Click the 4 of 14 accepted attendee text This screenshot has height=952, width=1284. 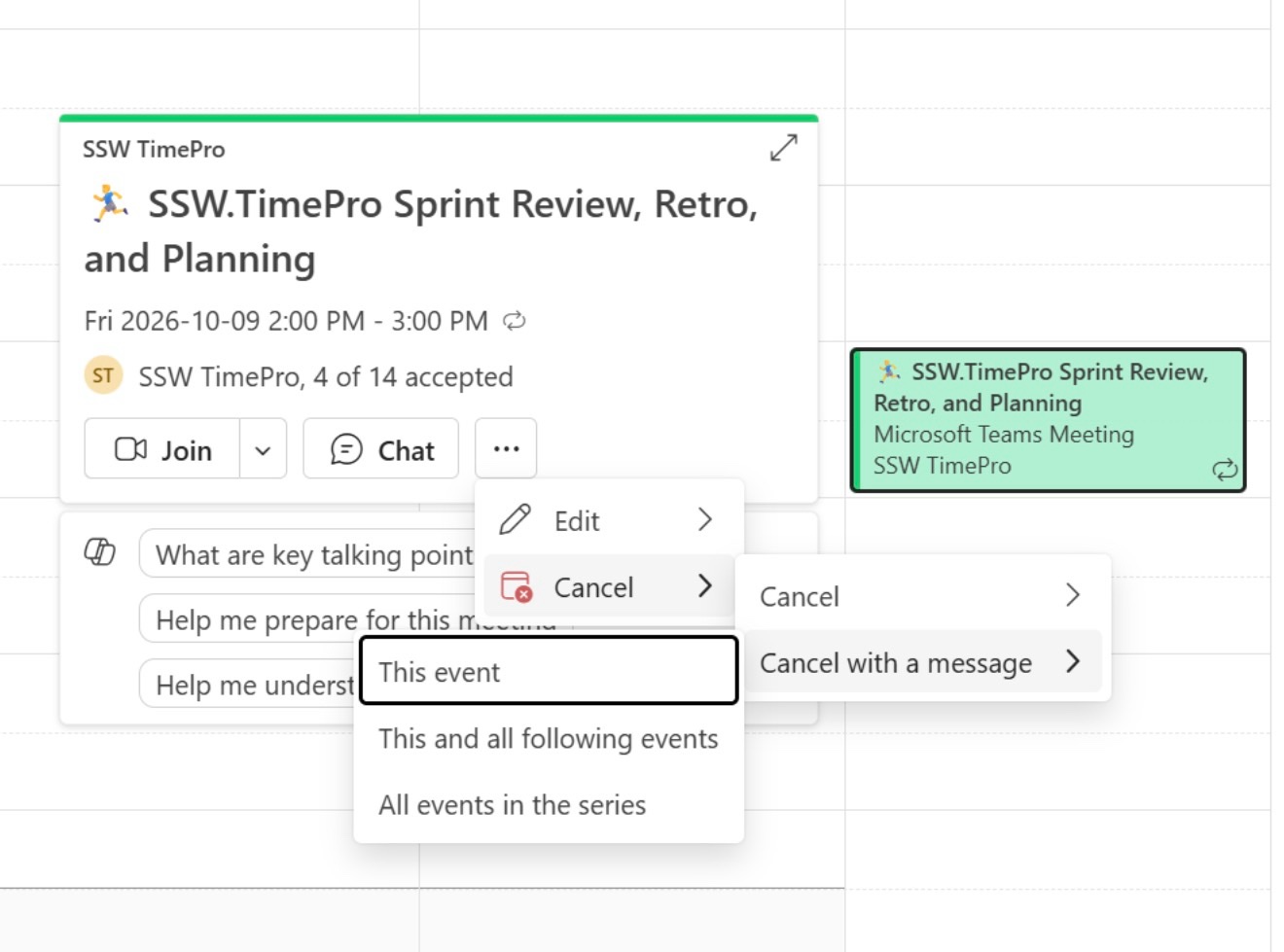click(x=413, y=376)
